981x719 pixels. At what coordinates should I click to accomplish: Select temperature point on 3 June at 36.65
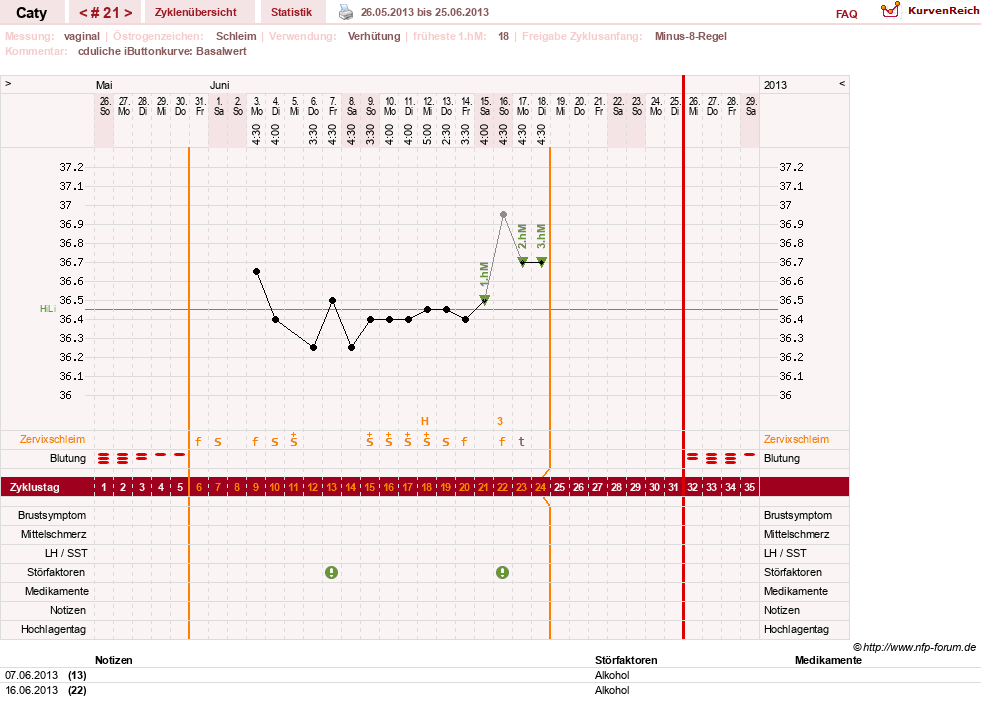pyautogui.click(x=257, y=272)
